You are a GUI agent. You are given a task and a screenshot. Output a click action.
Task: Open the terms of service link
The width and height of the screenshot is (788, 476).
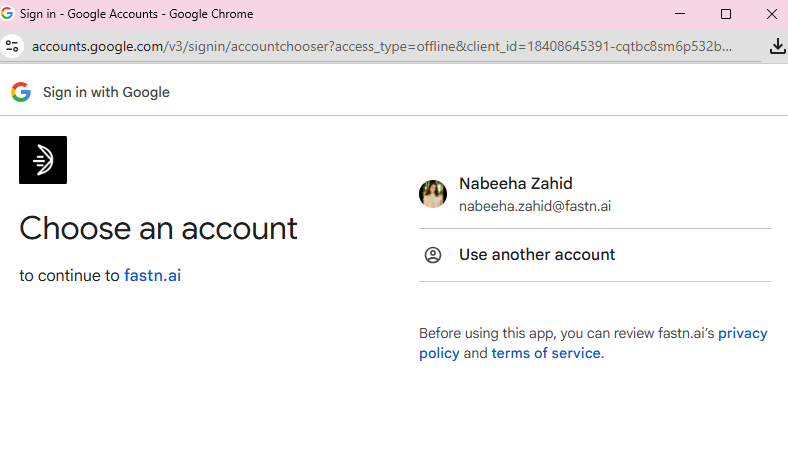(545, 353)
